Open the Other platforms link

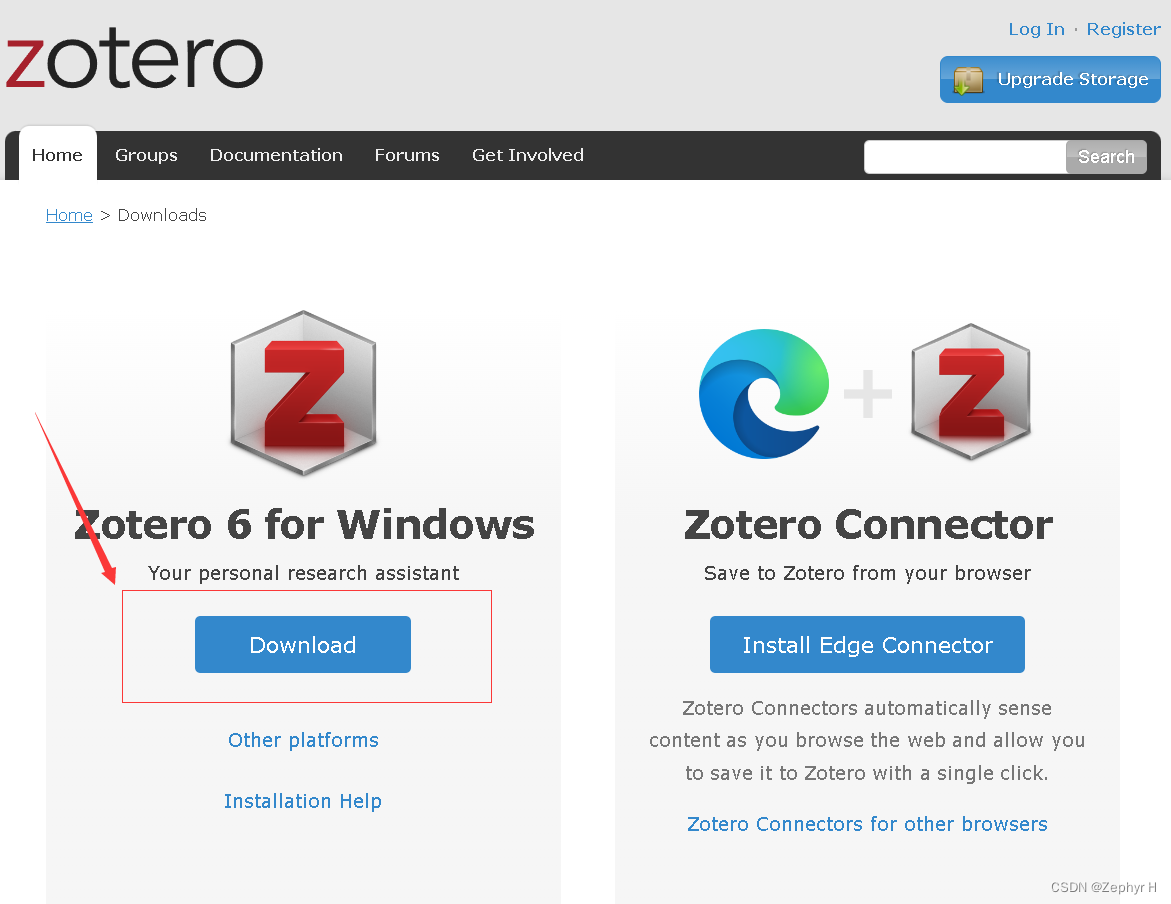point(303,740)
